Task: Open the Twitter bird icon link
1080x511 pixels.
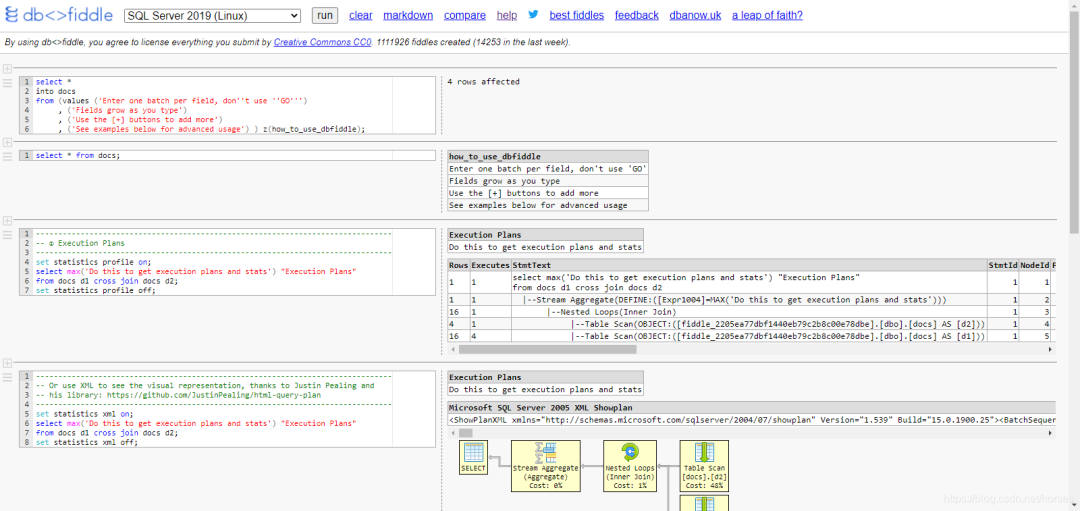Action: [x=533, y=15]
